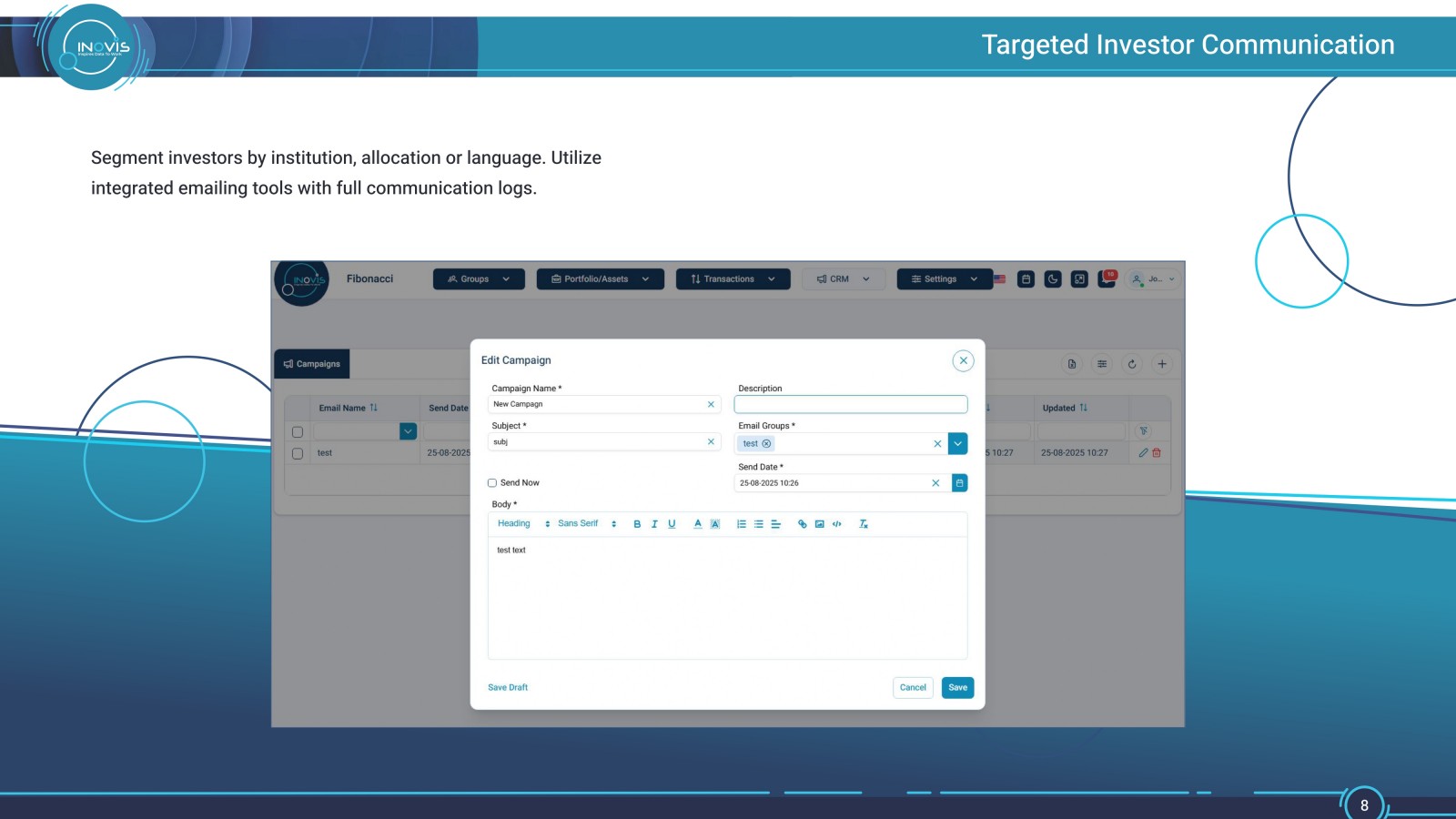Save the campaign with Save button
Viewport: 1456px width, 819px height.
pyautogui.click(x=957, y=688)
